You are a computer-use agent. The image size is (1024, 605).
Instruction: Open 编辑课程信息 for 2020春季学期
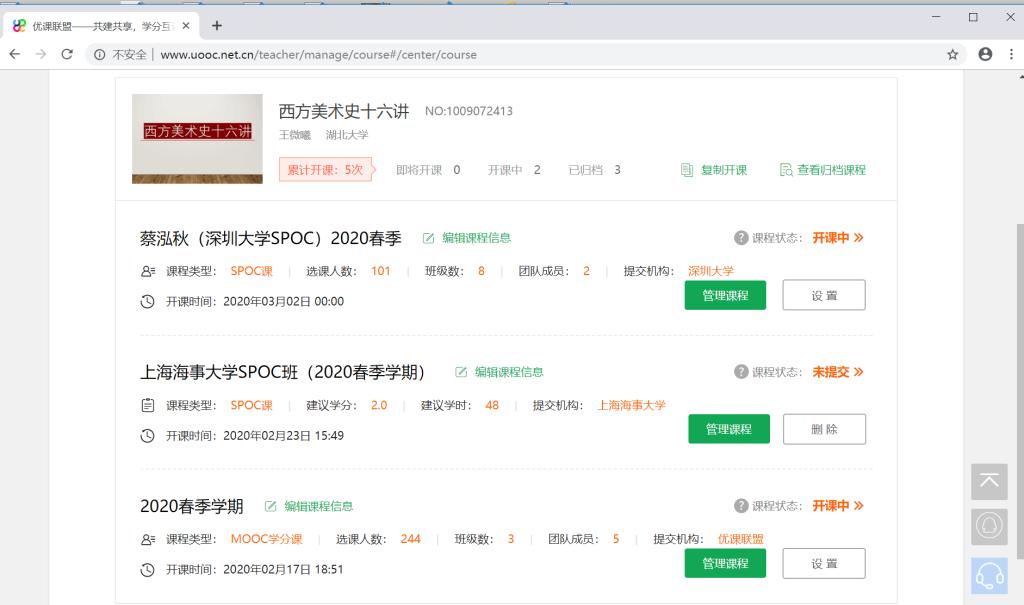tap(318, 506)
